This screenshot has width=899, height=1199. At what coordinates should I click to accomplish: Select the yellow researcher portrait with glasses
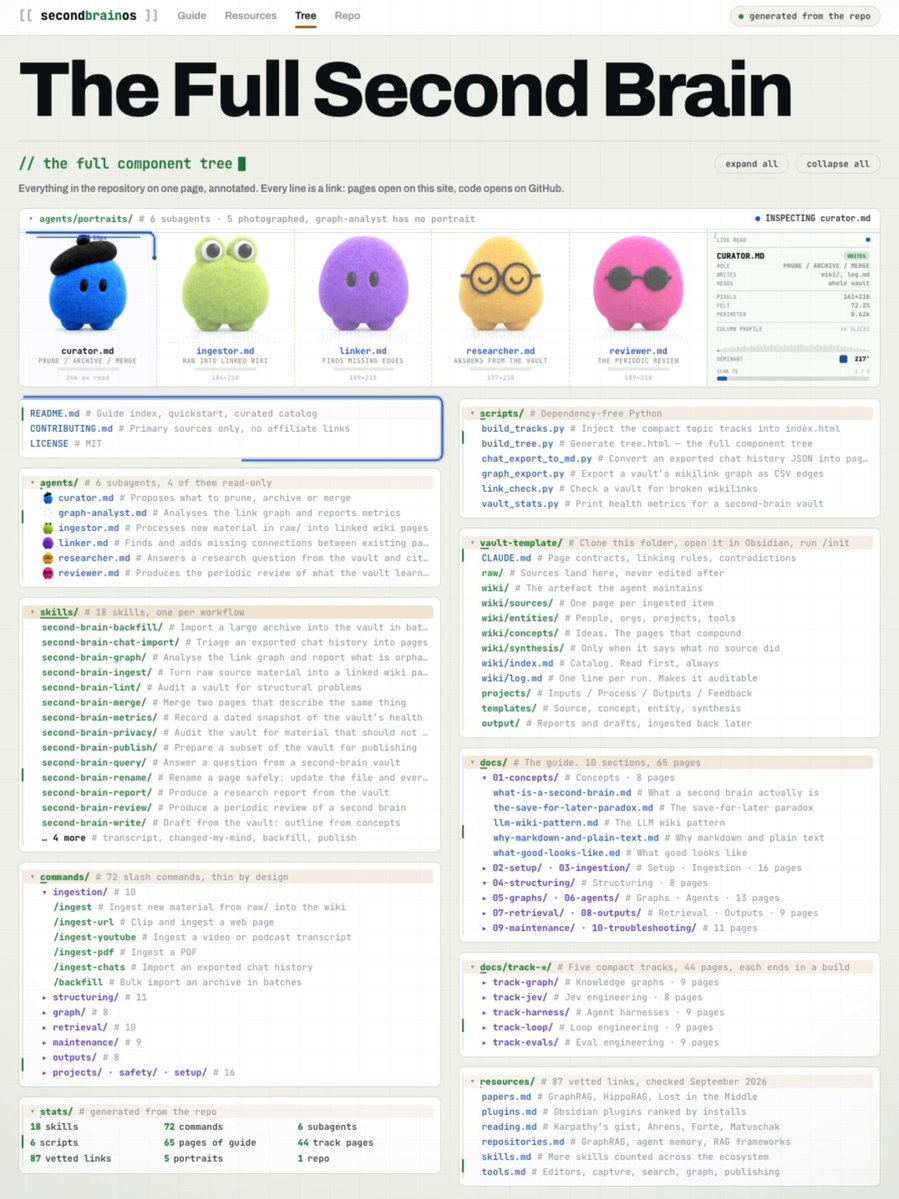coord(501,284)
